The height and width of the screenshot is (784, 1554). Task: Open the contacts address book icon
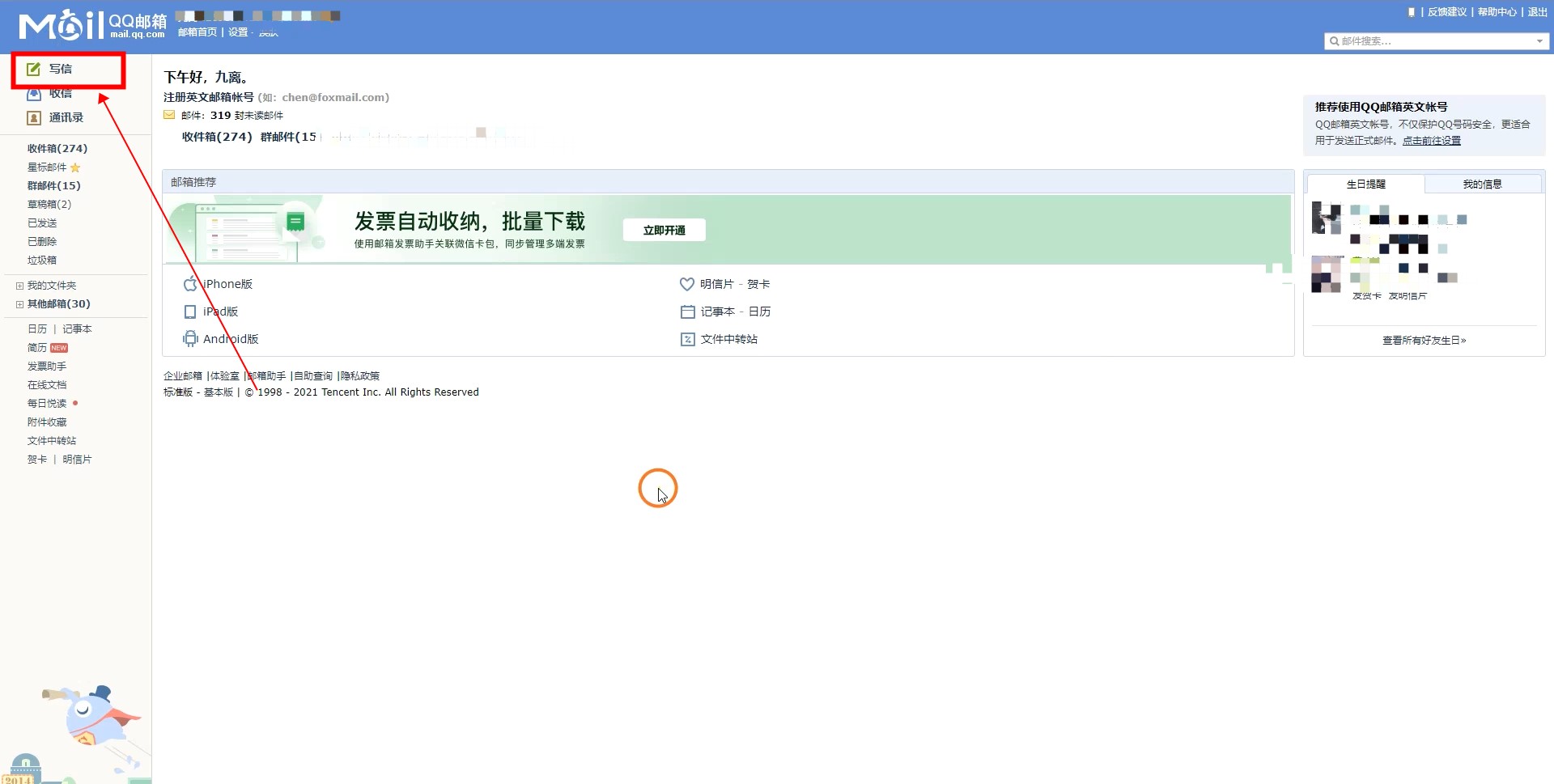click(x=33, y=118)
